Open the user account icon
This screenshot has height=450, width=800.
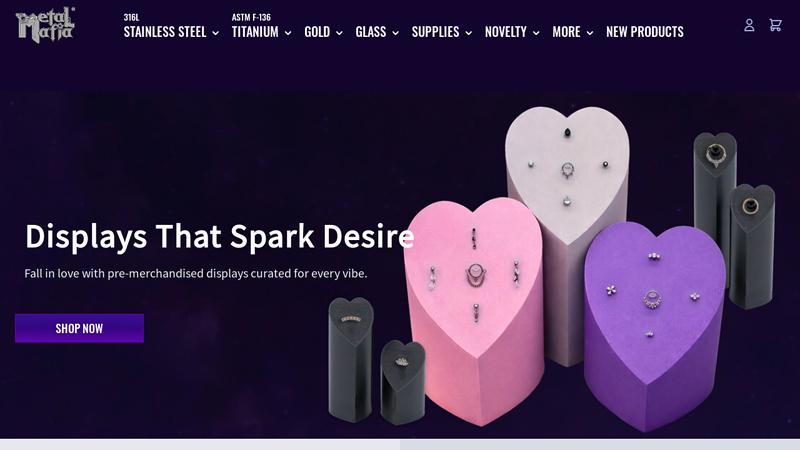pos(749,25)
